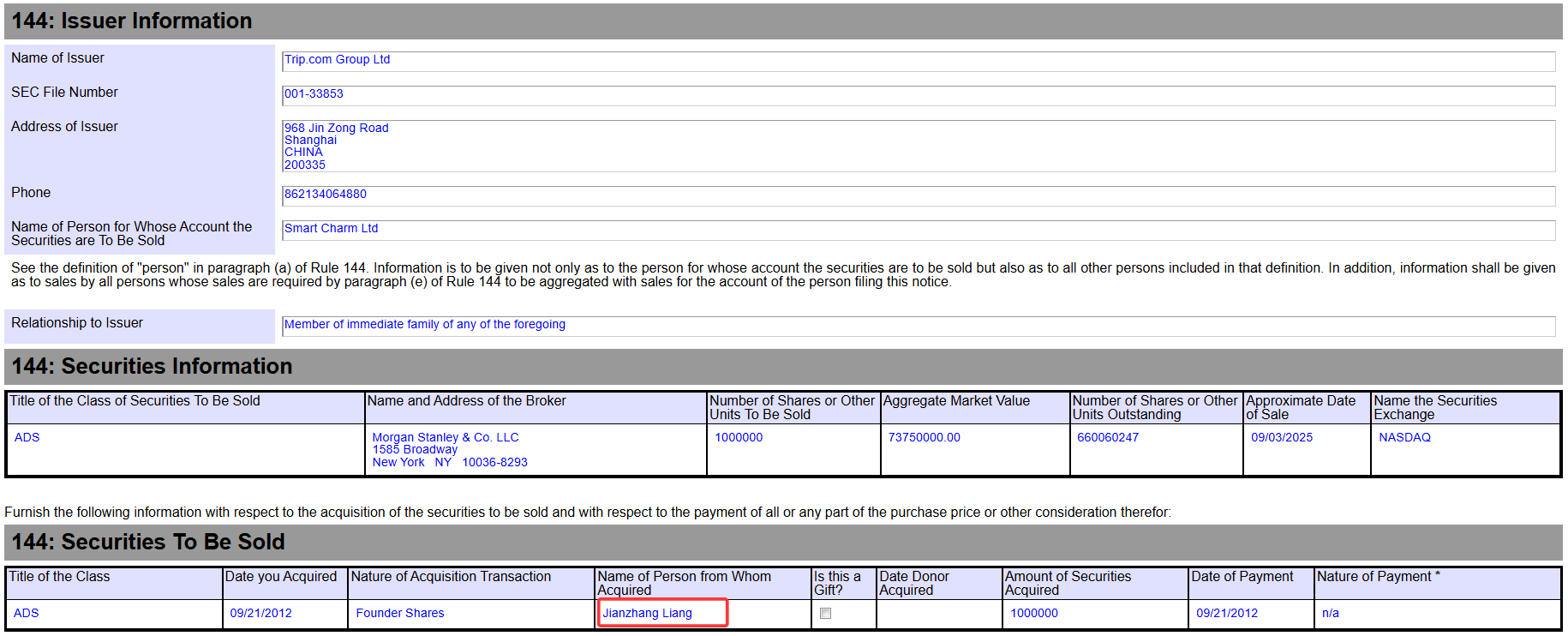Click the units outstanding value 660060247
The width and height of the screenshot is (1568, 636).
[x=1108, y=438]
